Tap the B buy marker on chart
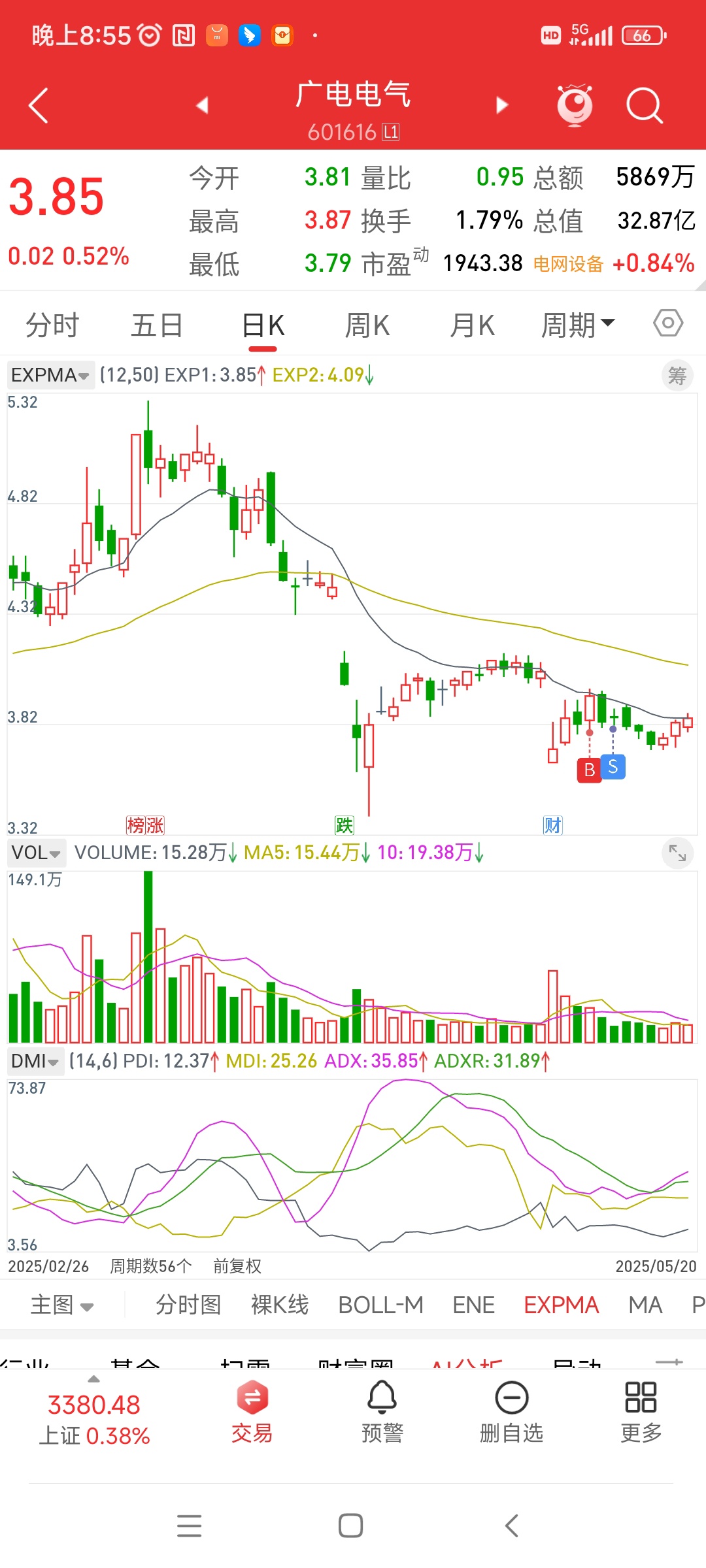 click(590, 770)
